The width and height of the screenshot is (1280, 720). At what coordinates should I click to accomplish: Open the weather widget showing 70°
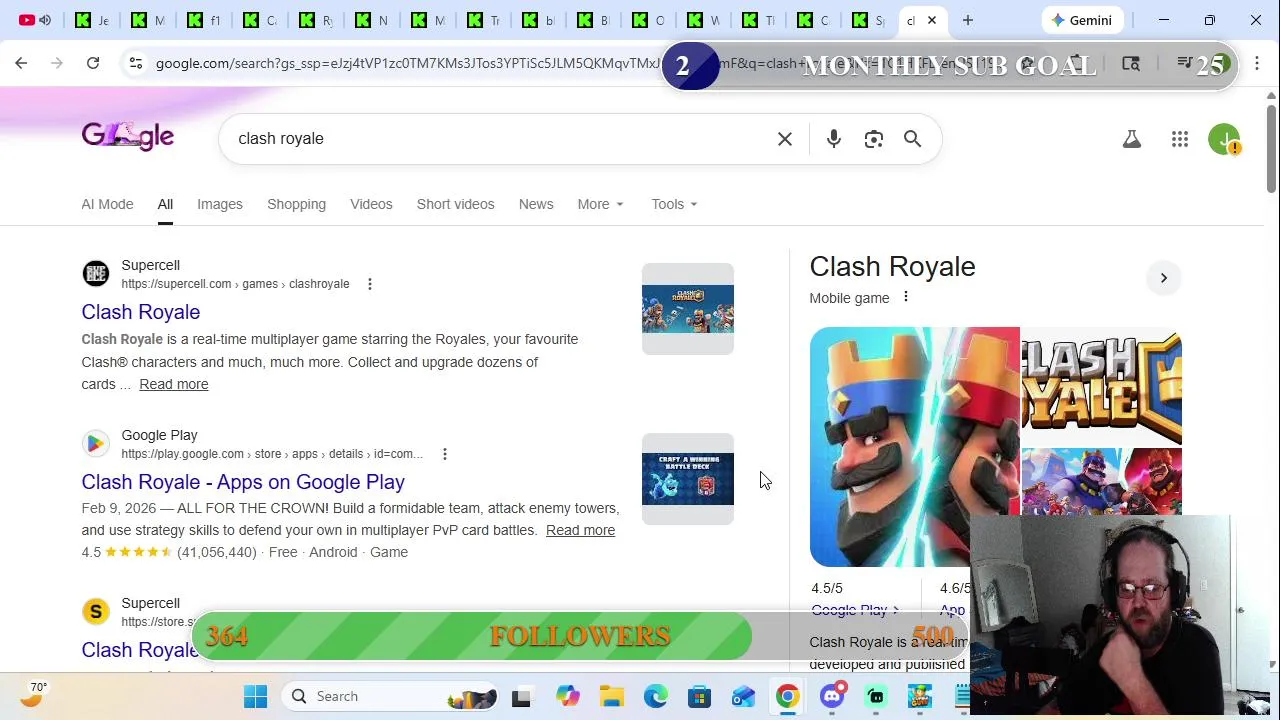click(34, 694)
